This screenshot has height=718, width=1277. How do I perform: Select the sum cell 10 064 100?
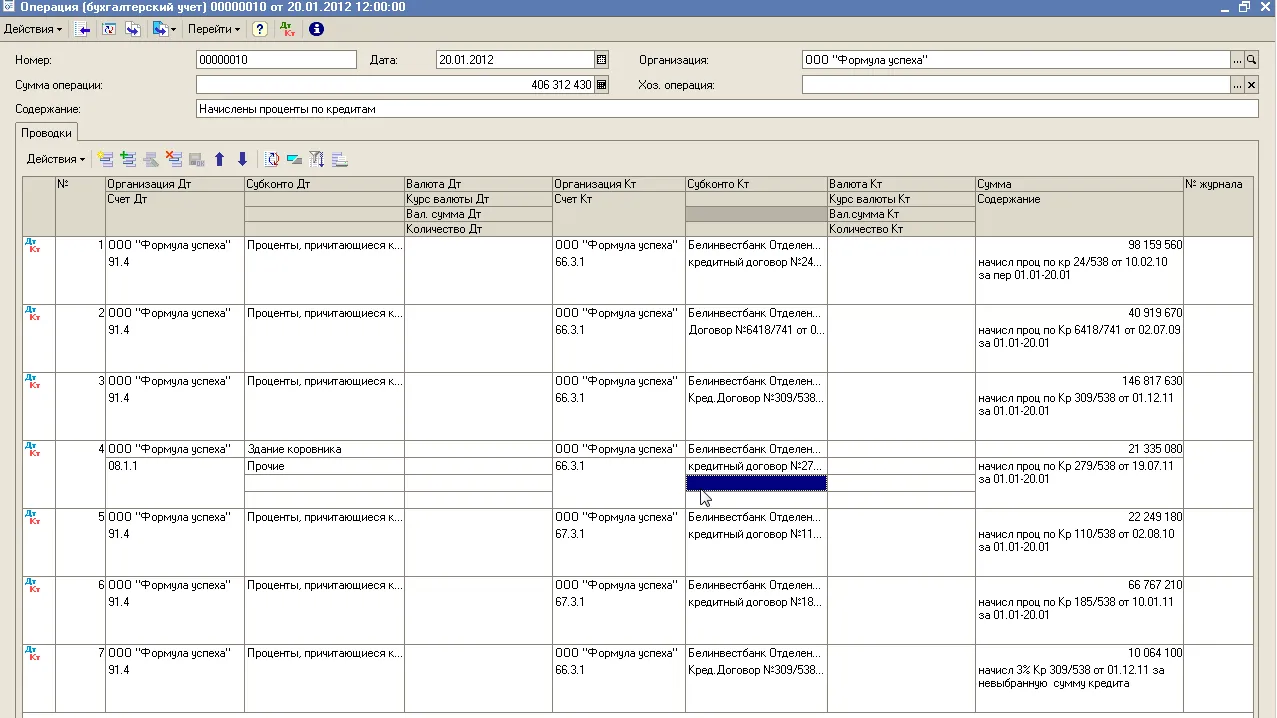[1080, 653]
